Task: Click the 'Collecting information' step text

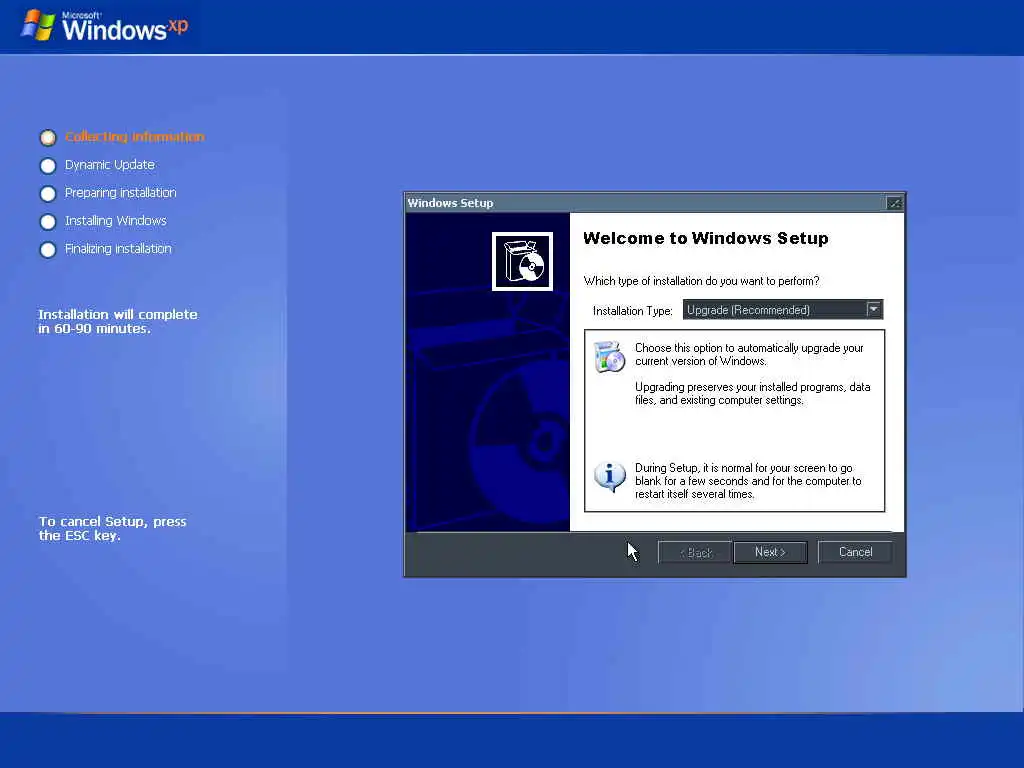Action: [x=135, y=136]
